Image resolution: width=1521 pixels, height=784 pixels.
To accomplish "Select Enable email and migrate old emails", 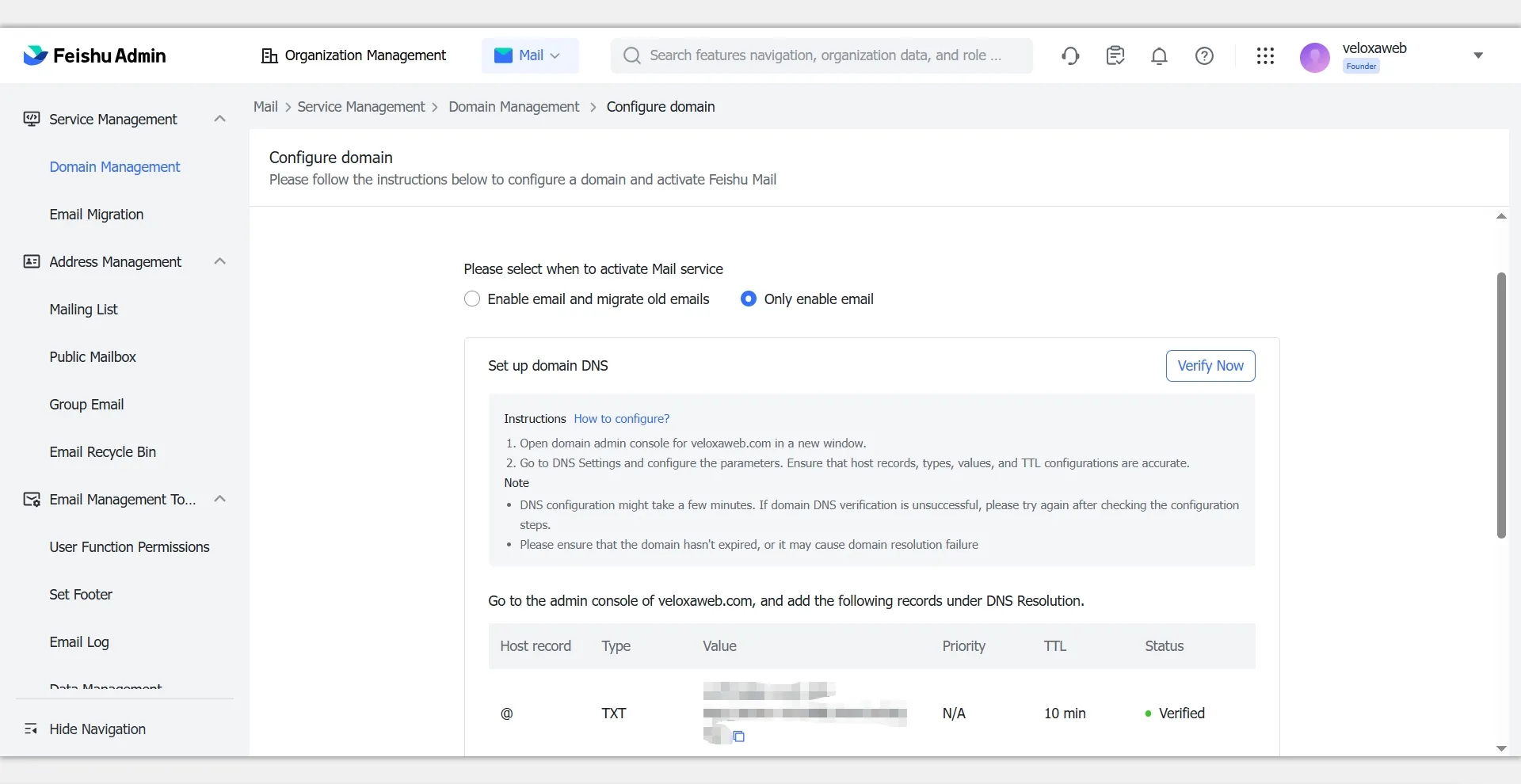I will click(472, 299).
